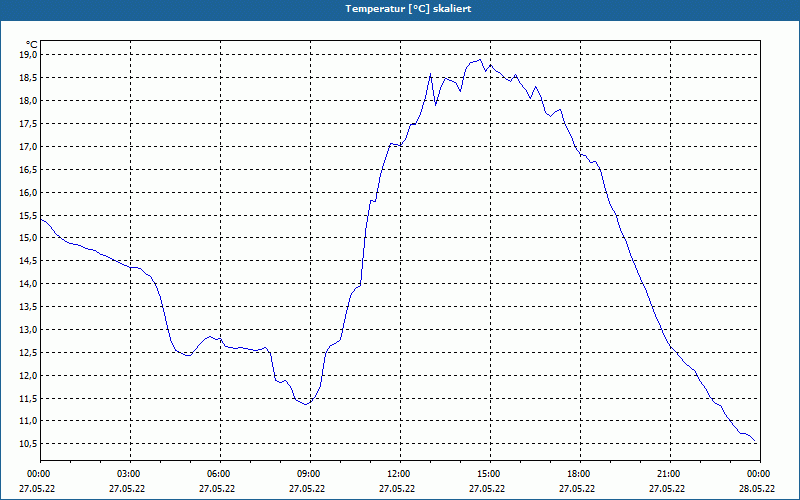Click the 27.05.22 date below 15:00

coord(487,488)
